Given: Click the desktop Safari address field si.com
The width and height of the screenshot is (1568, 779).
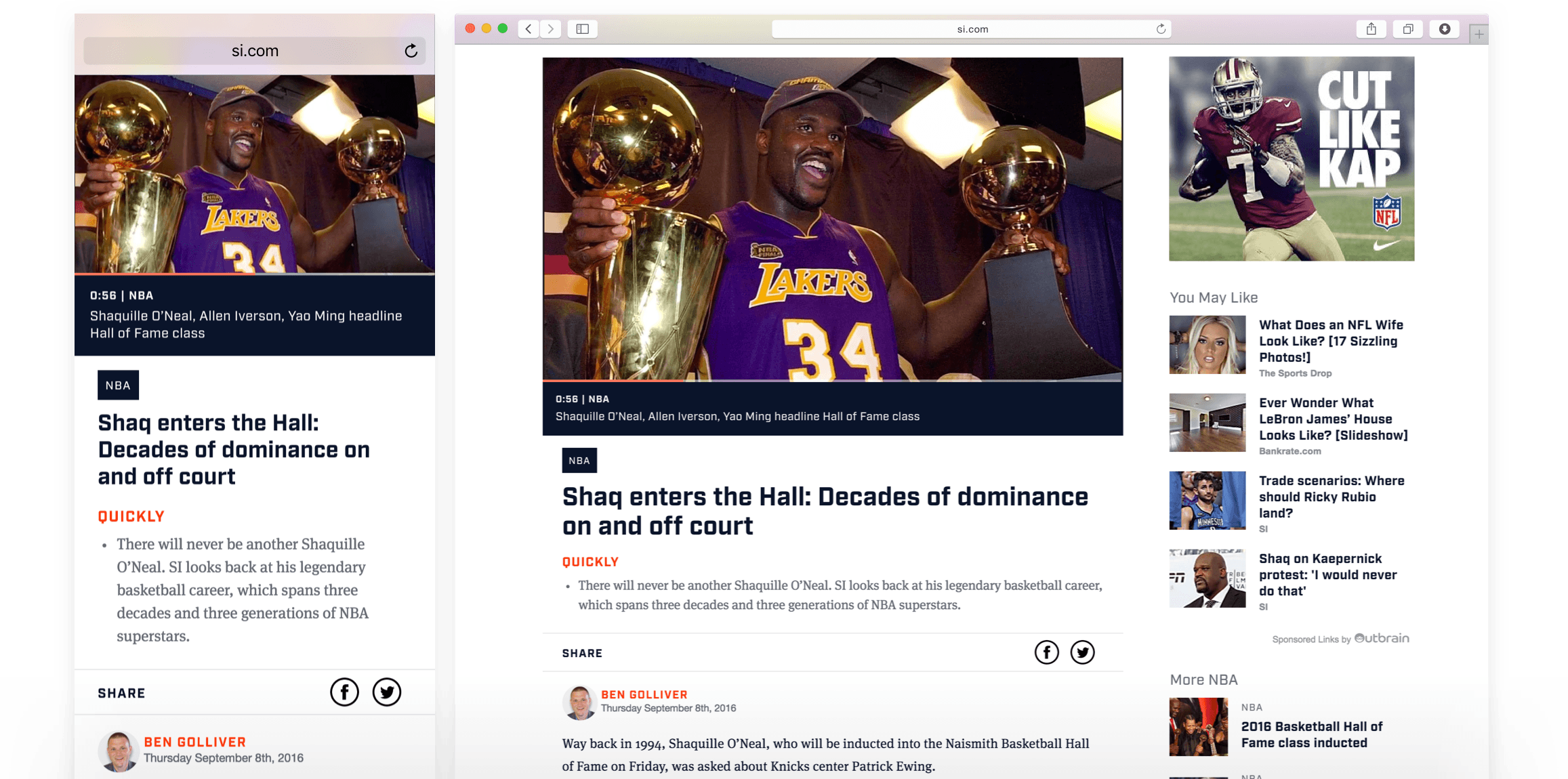Looking at the screenshot, I should tap(972, 28).
